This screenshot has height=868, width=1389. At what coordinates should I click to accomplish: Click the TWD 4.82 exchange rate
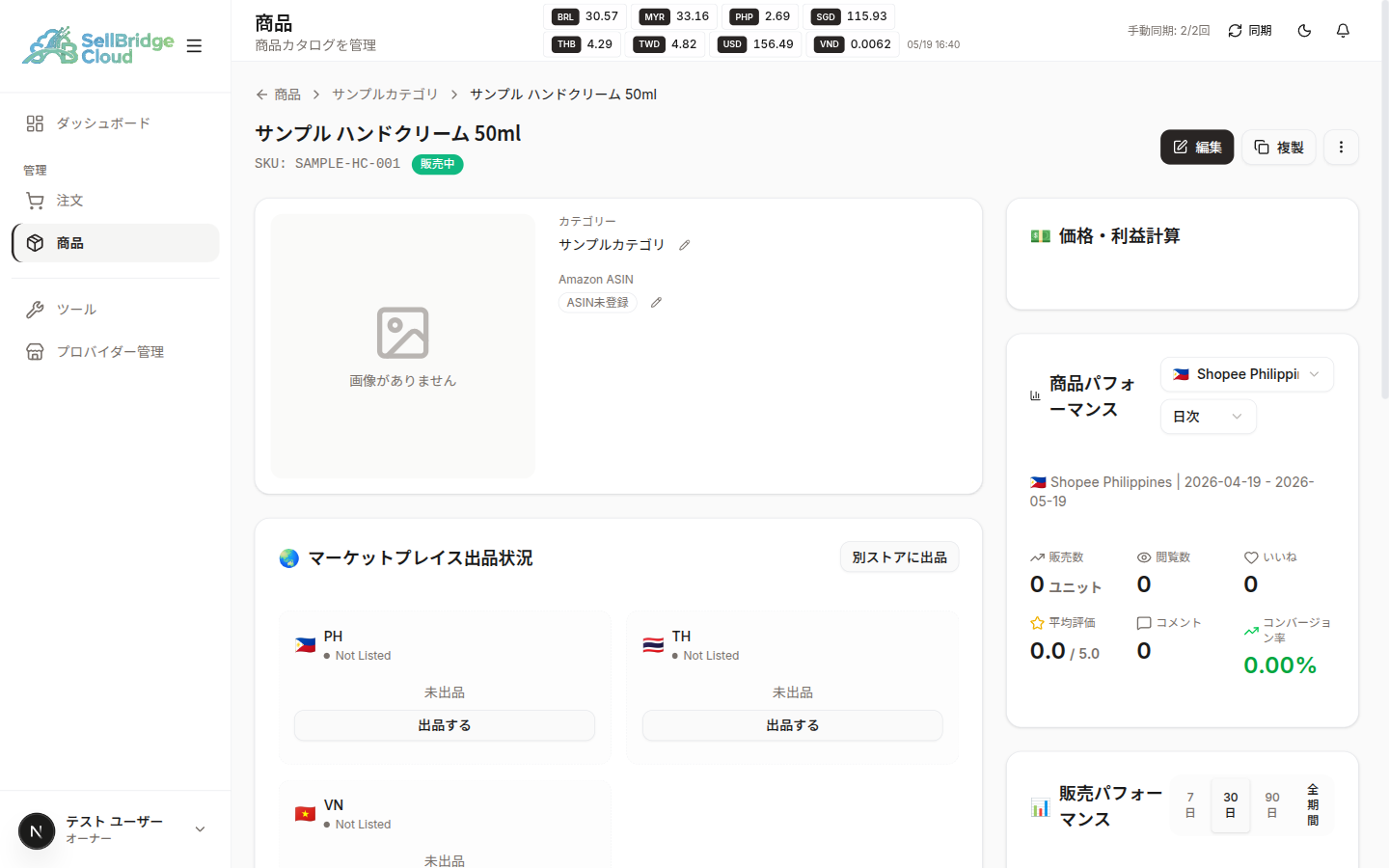click(666, 44)
